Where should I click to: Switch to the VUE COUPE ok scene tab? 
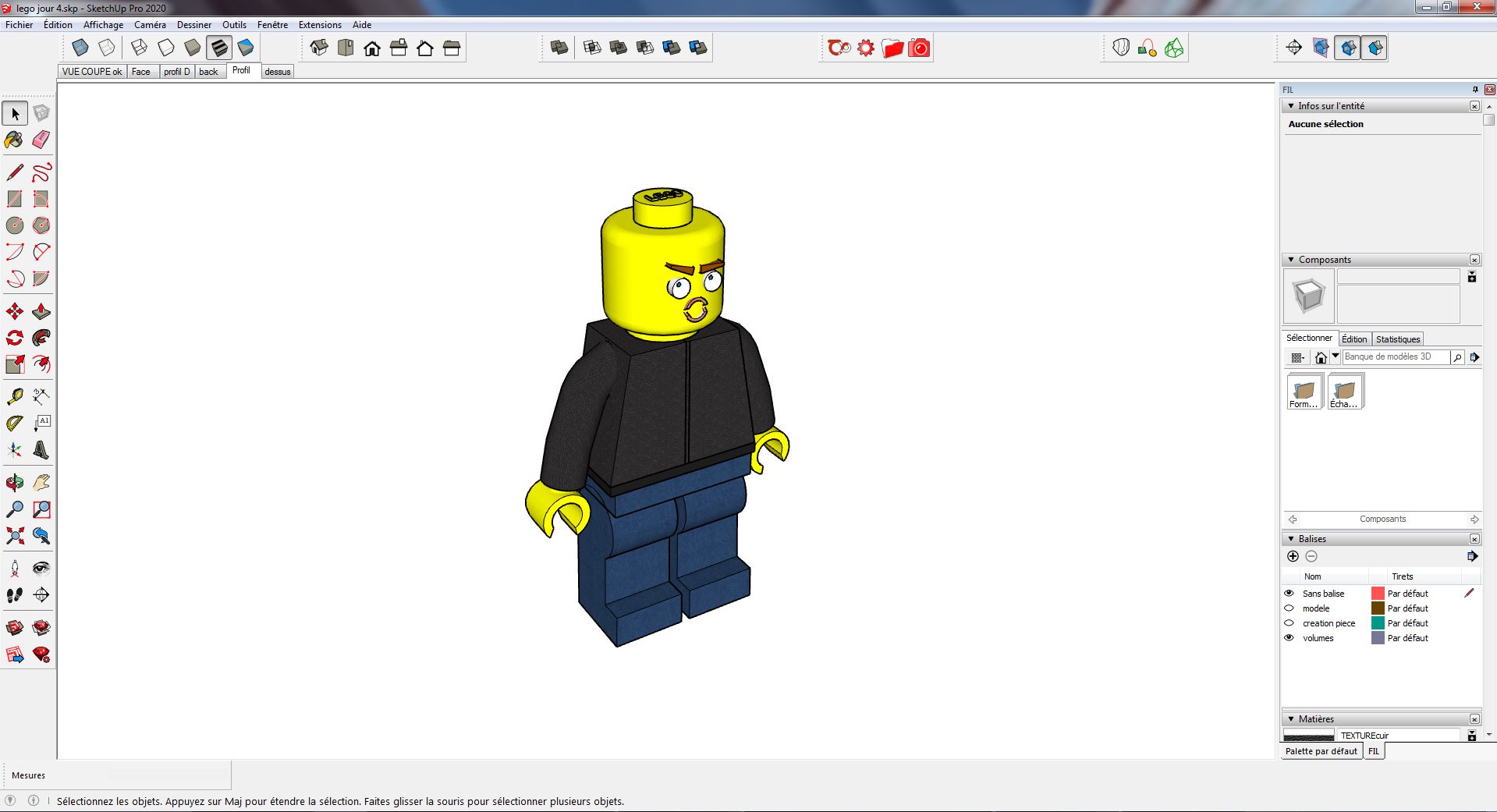click(92, 72)
